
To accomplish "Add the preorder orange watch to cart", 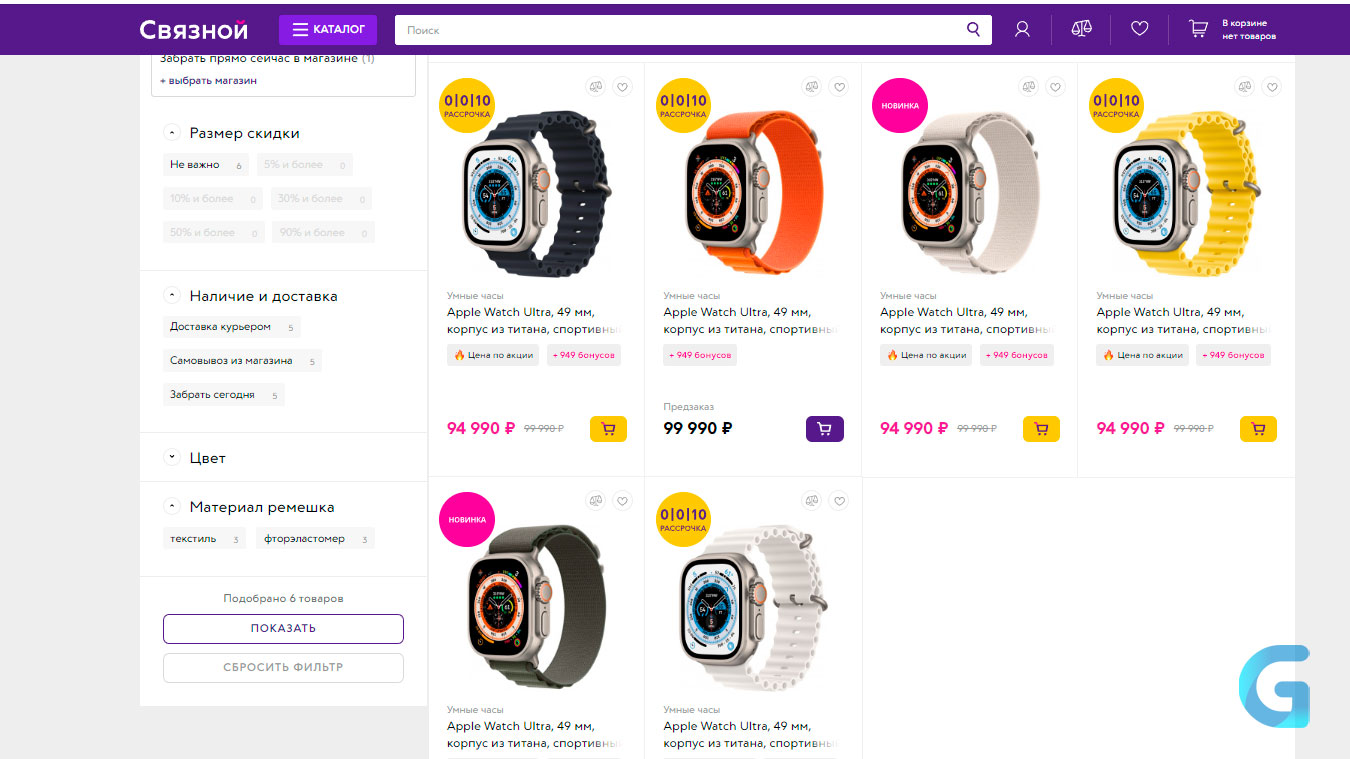I will [825, 429].
